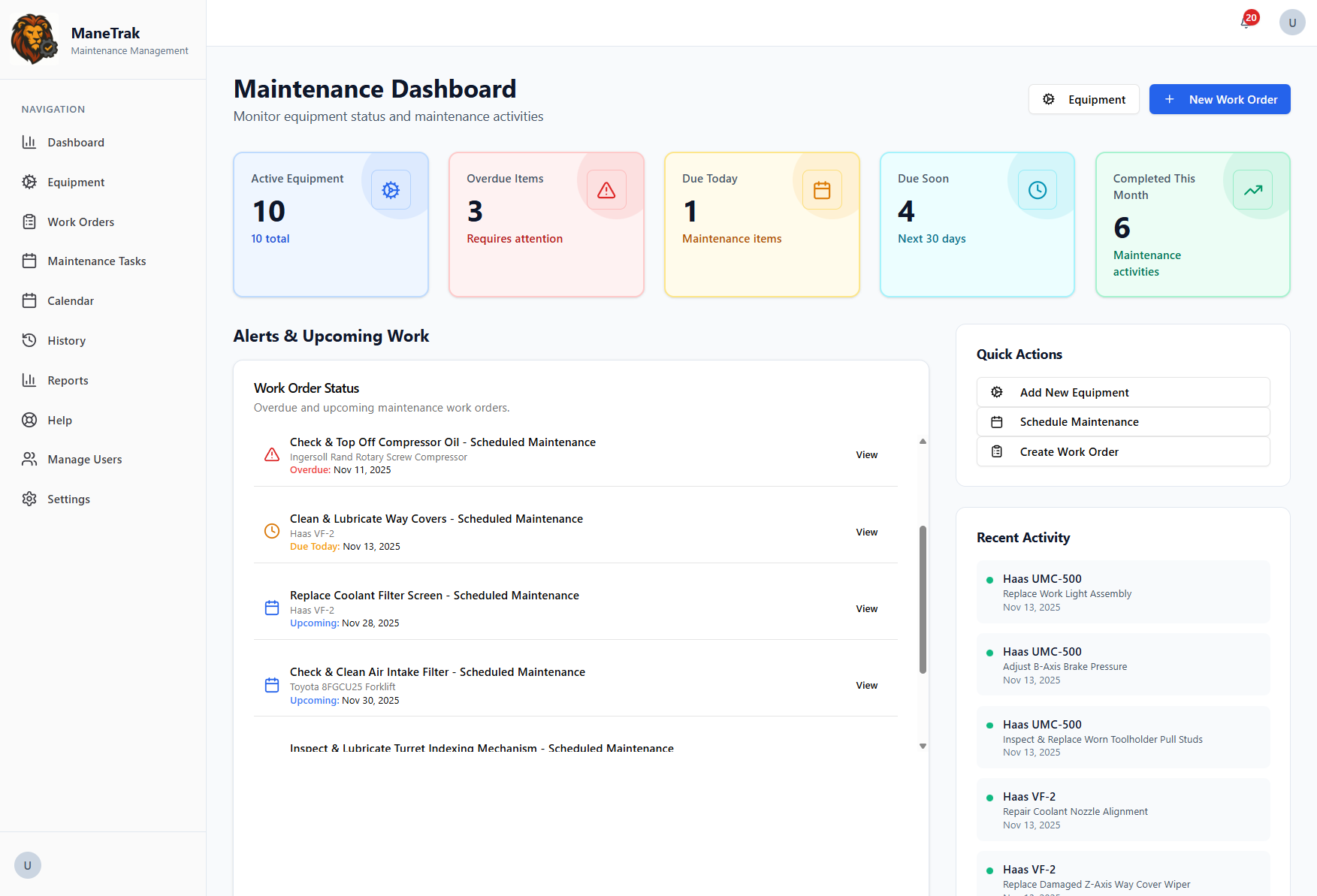The height and width of the screenshot is (896, 1317).
Task: Open the Reports panel
Action: [x=67, y=380]
